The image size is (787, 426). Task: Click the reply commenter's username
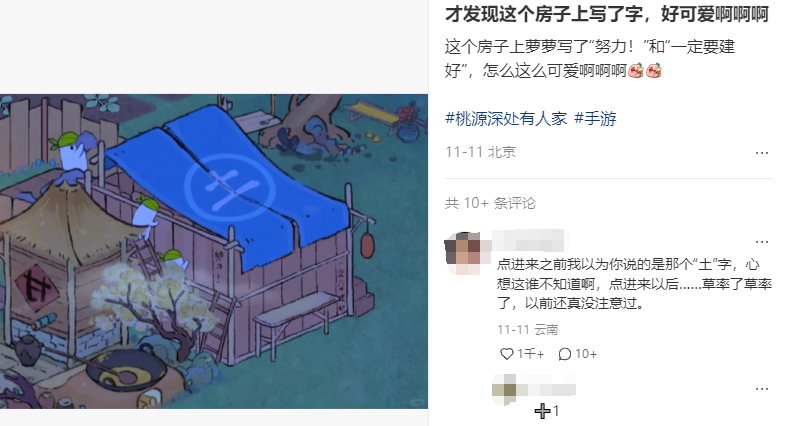point(547,389)
